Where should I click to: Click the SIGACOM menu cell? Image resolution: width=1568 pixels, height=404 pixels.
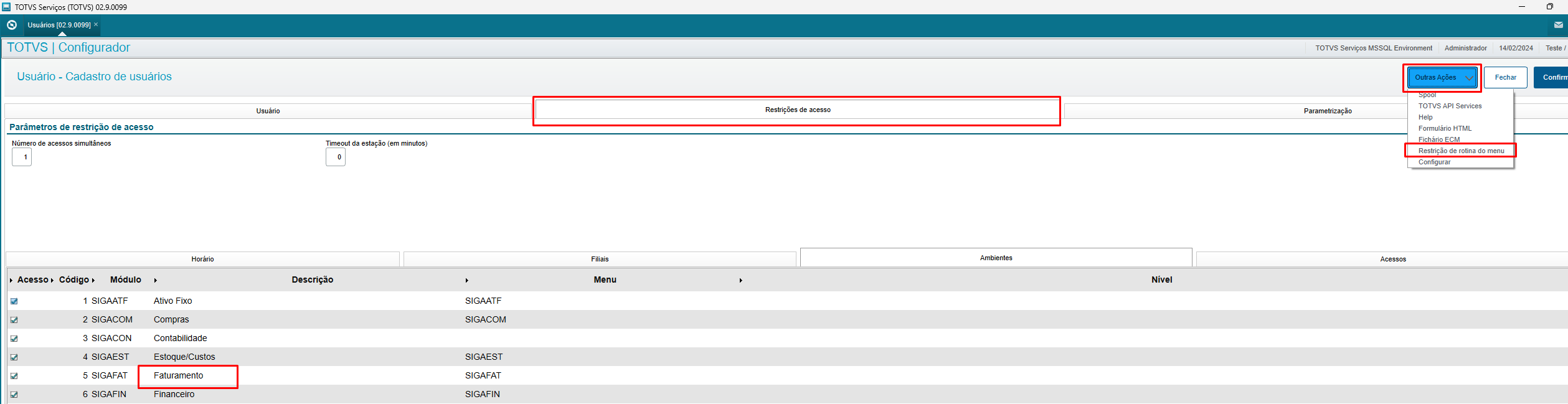[x=485, y=319]
